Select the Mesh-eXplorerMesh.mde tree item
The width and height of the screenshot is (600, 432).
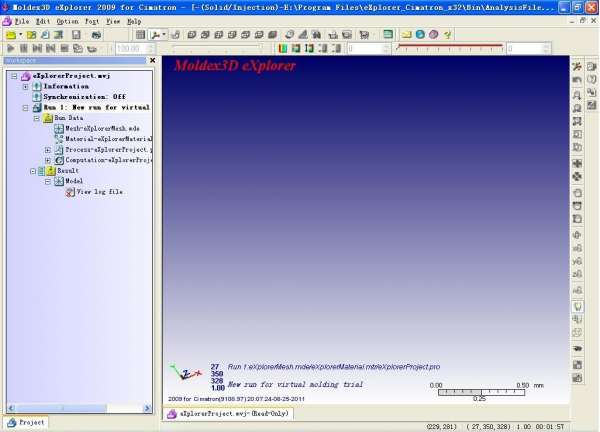(x=102, y=129)
